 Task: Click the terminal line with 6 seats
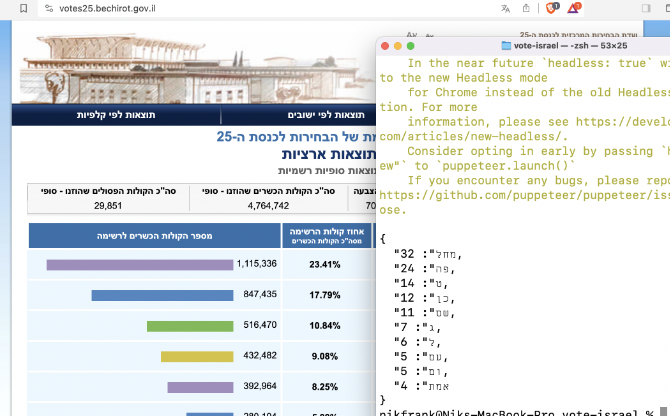pos(417,342)
